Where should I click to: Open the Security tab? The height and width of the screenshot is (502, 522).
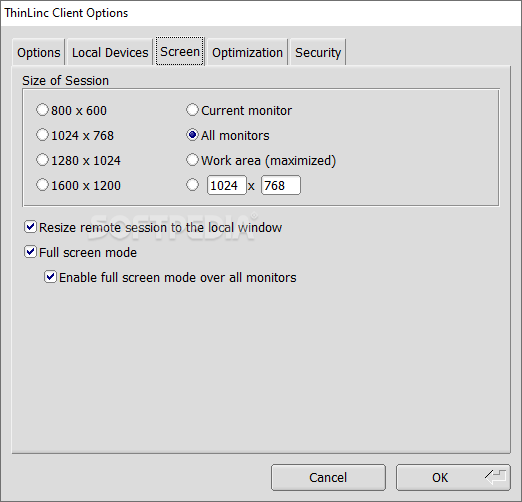coord(318,52)
